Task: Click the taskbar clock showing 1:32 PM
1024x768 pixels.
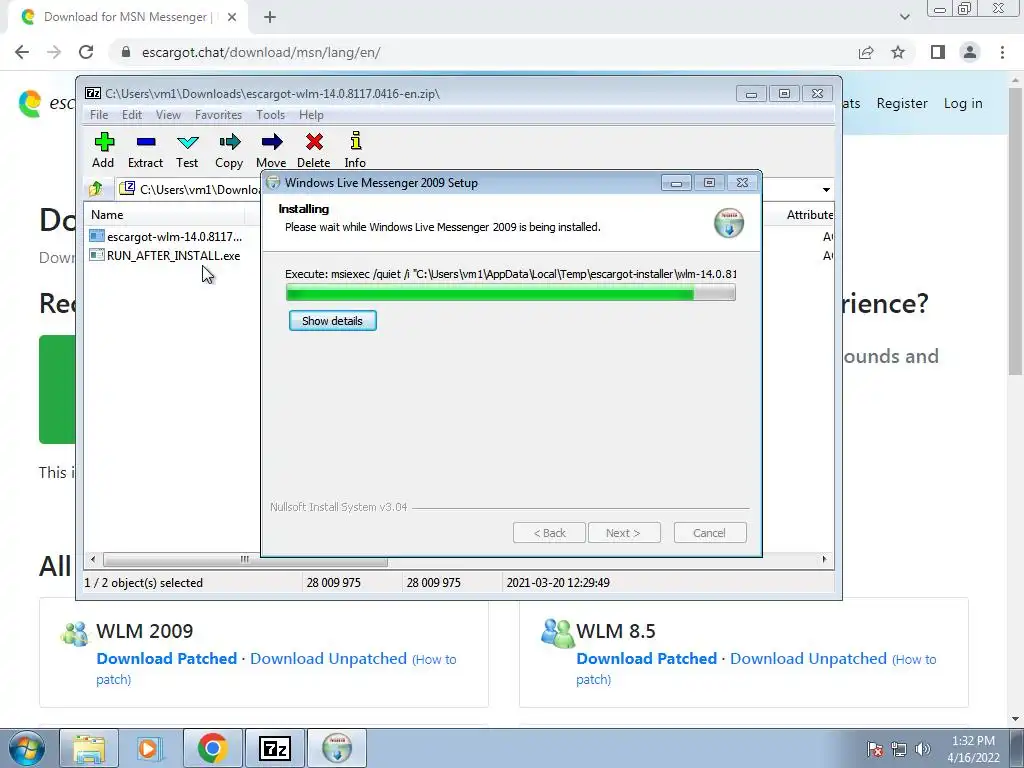Action: [x=973, y=749]
